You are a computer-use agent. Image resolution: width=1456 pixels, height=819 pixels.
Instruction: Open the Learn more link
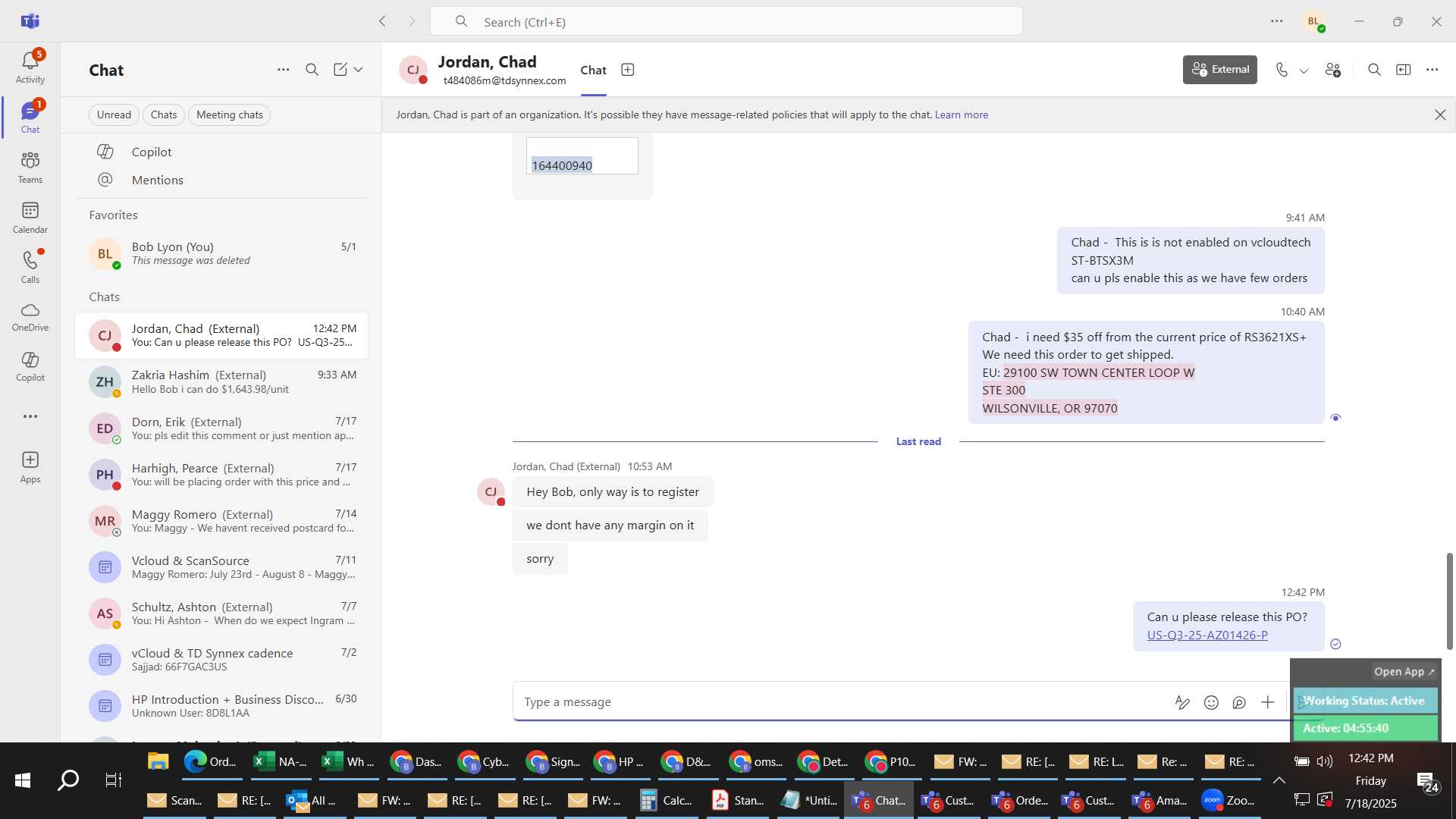961,115
